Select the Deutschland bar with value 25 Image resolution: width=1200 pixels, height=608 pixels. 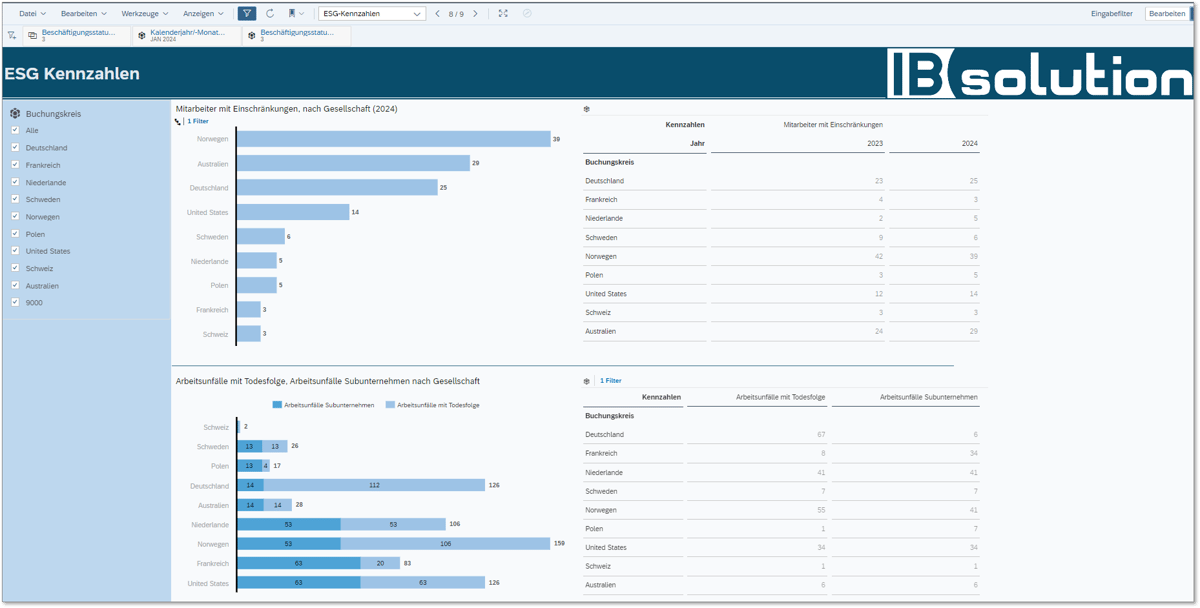point(337,188)
